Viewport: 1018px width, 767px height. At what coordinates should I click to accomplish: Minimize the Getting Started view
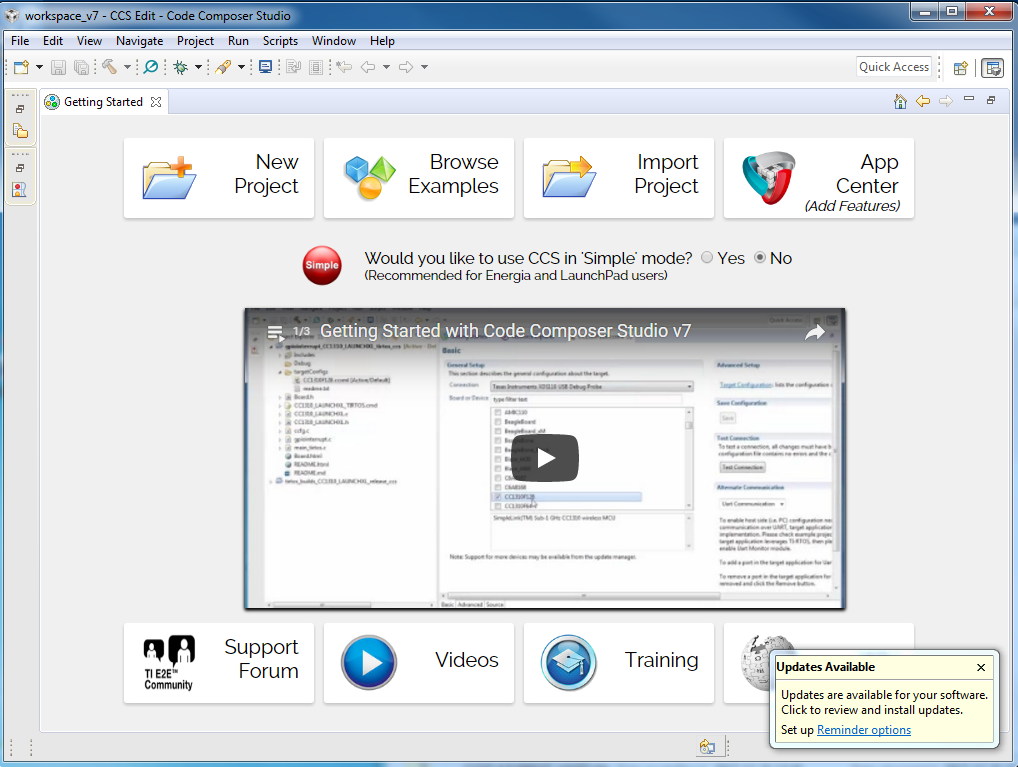[x=969, y=99]
